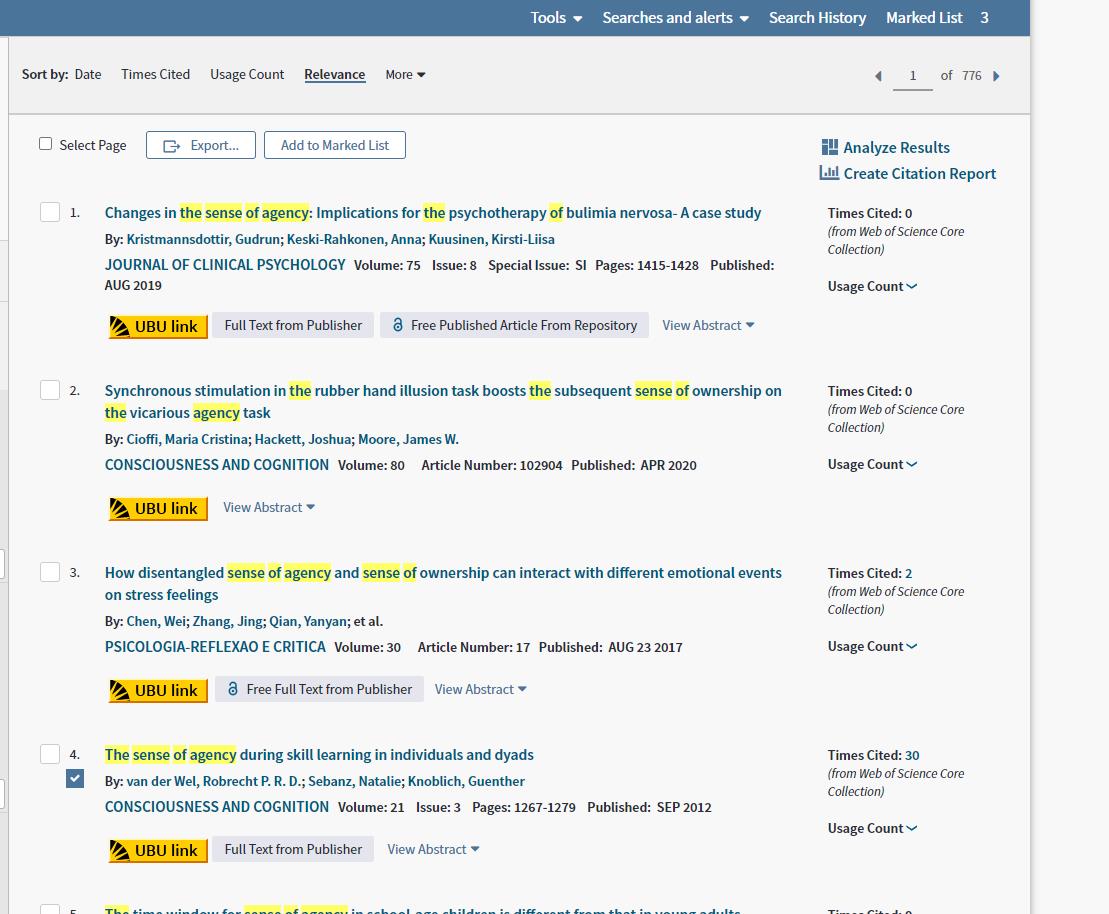1109x914 pixels.
Task: Expand Usage Count for result 4
Action: point(872,828)
